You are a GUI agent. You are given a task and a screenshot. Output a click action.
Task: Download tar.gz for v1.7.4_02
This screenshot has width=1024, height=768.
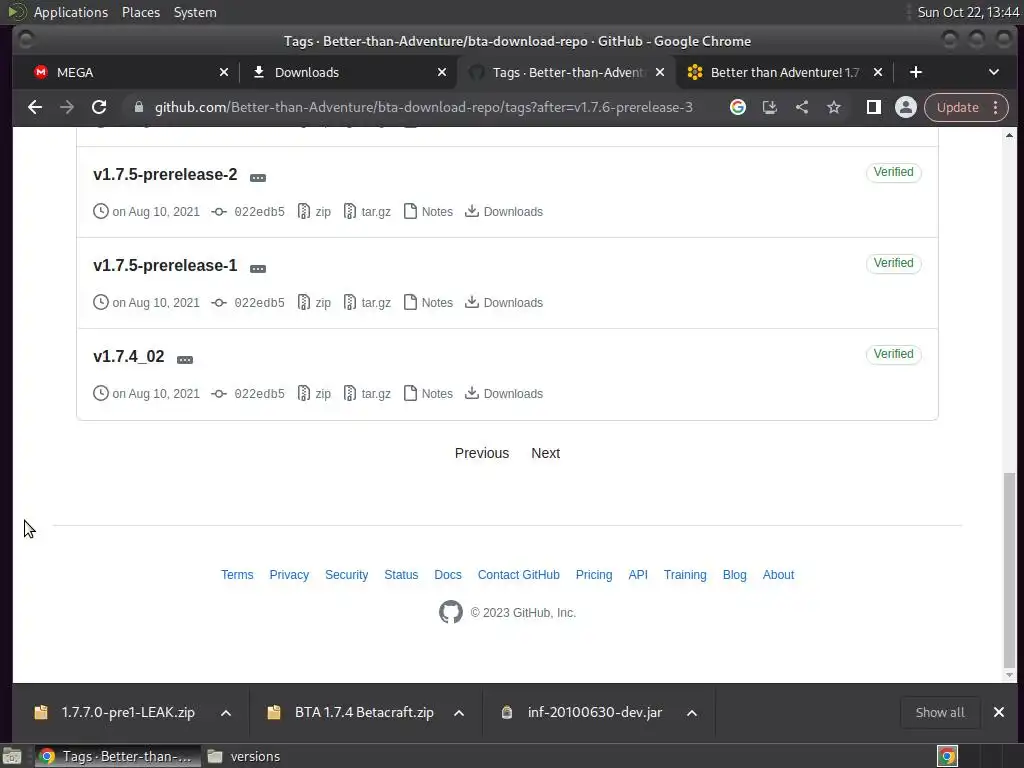(367, 393)
